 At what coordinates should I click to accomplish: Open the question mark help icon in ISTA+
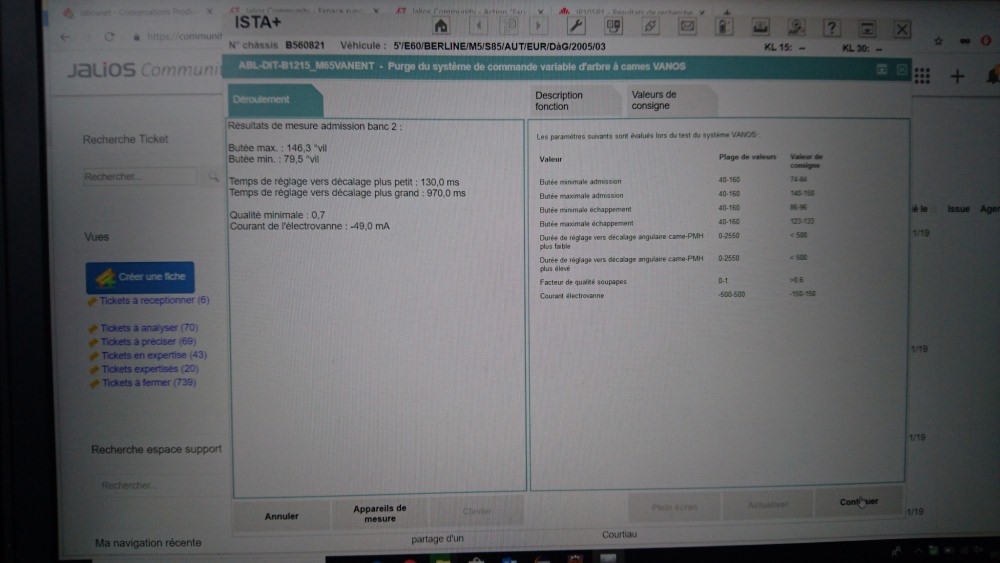pyautogui.click(x=831, y=27)
